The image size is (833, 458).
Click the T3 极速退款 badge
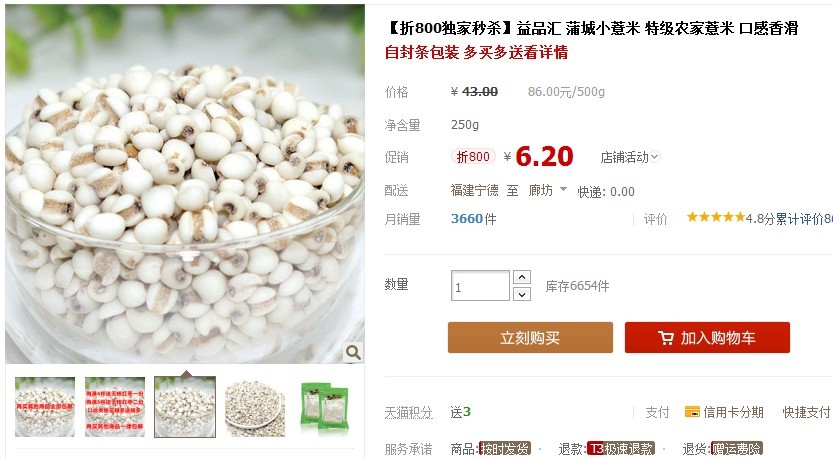(x=621, y=449)
